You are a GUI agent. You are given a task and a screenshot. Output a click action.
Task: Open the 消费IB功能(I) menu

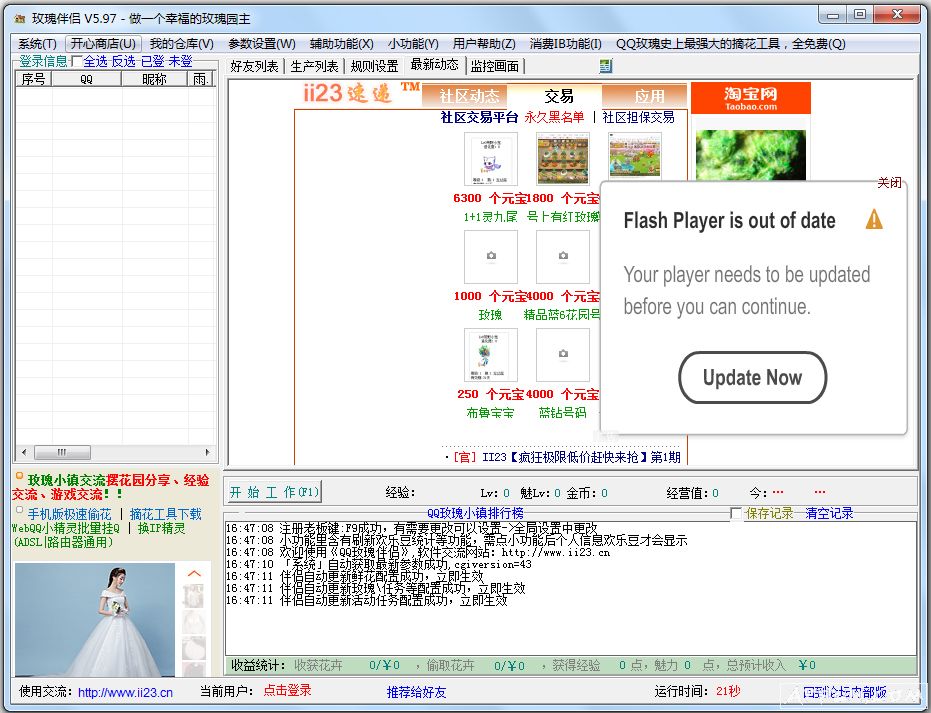565,44
